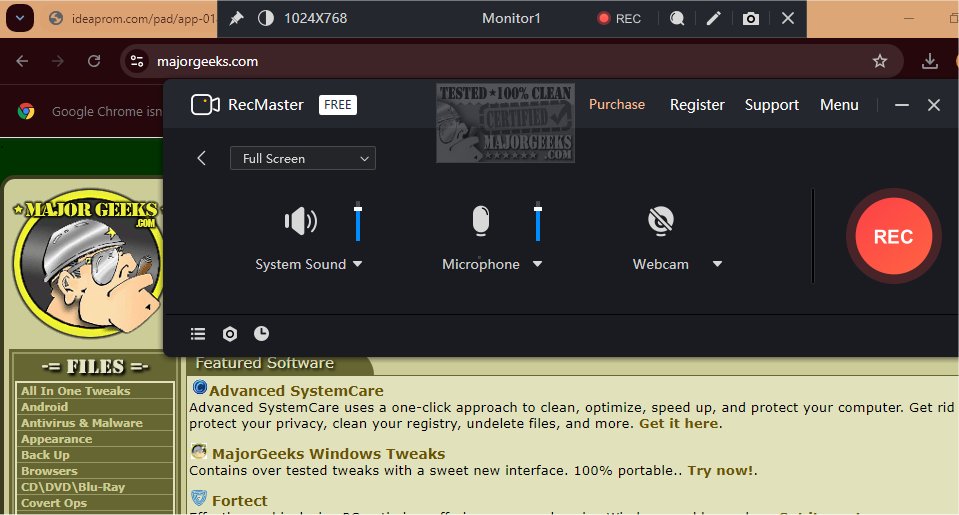The image size is (959, 515).
Task: Pin the recording toolbar
Action: click(x=236, y=18)
